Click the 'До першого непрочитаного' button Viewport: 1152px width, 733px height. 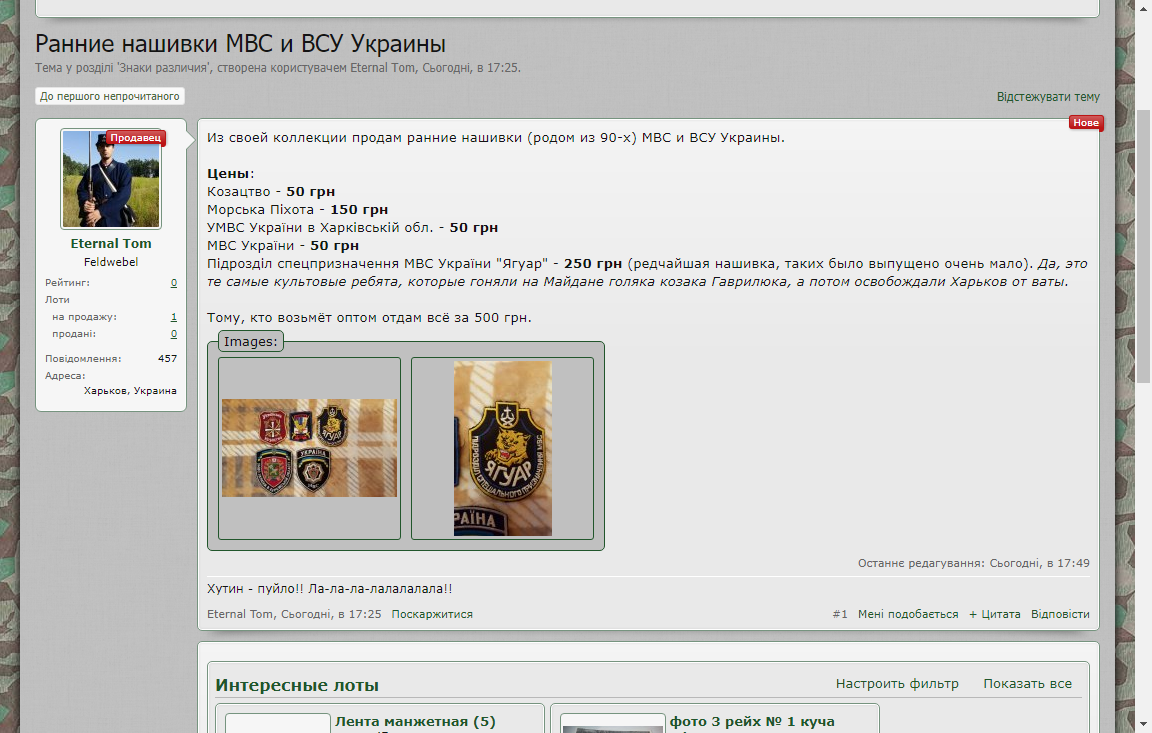[x=109, y=96]
